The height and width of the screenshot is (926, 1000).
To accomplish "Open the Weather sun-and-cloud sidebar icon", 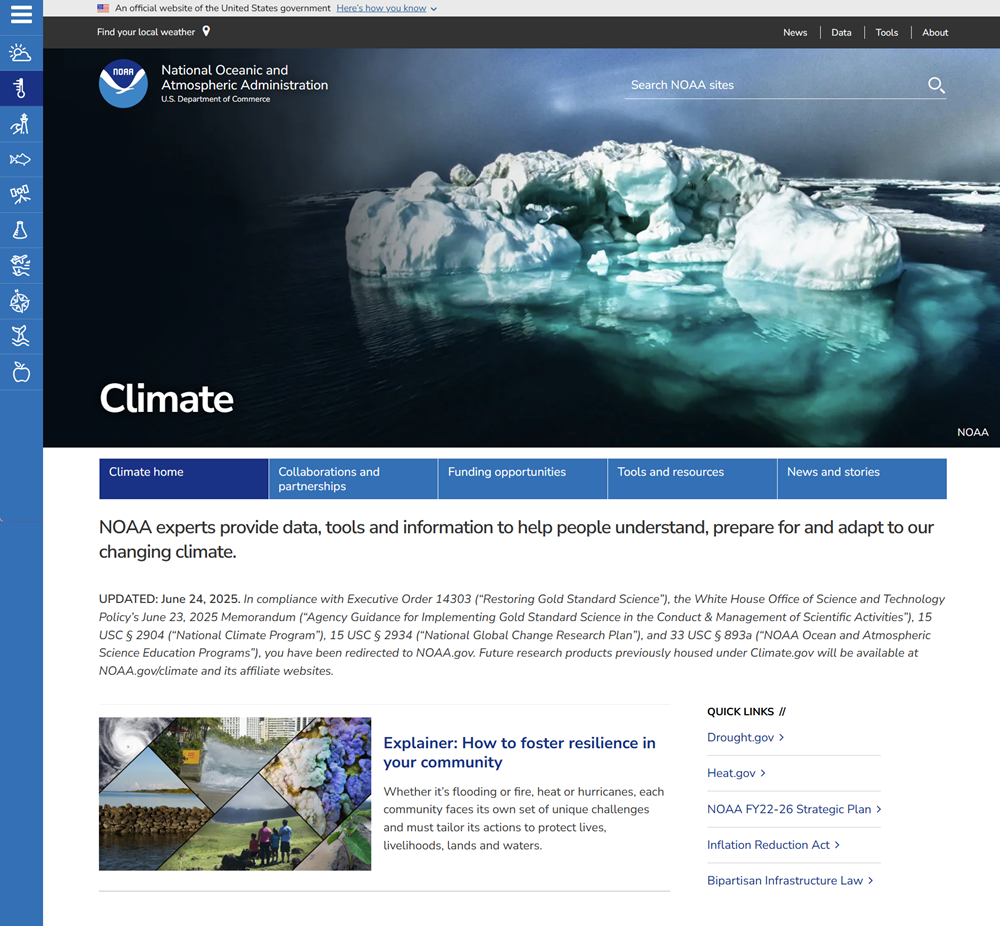I will (21, 52).
